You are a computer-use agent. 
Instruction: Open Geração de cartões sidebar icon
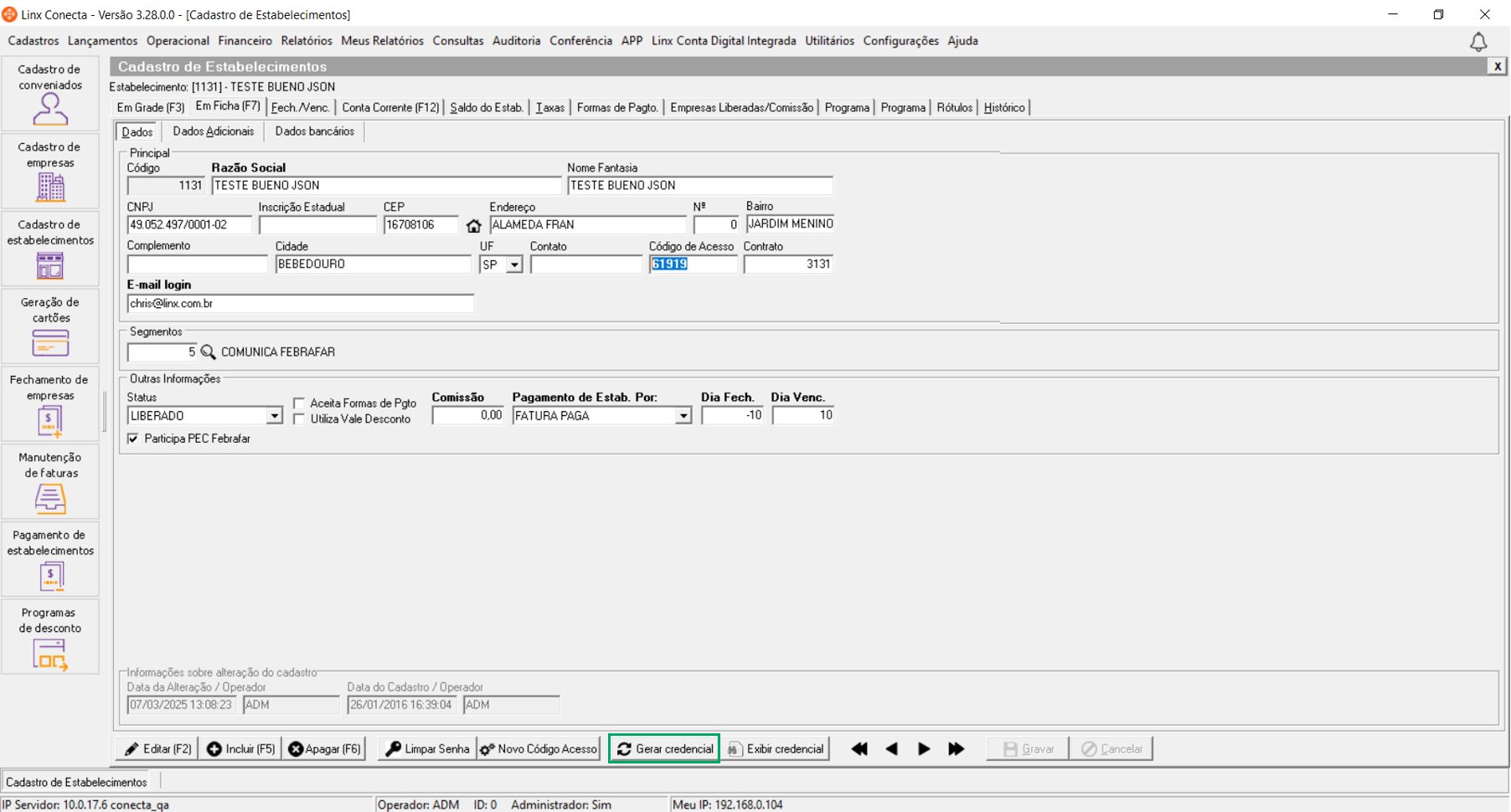coord(50,327)
